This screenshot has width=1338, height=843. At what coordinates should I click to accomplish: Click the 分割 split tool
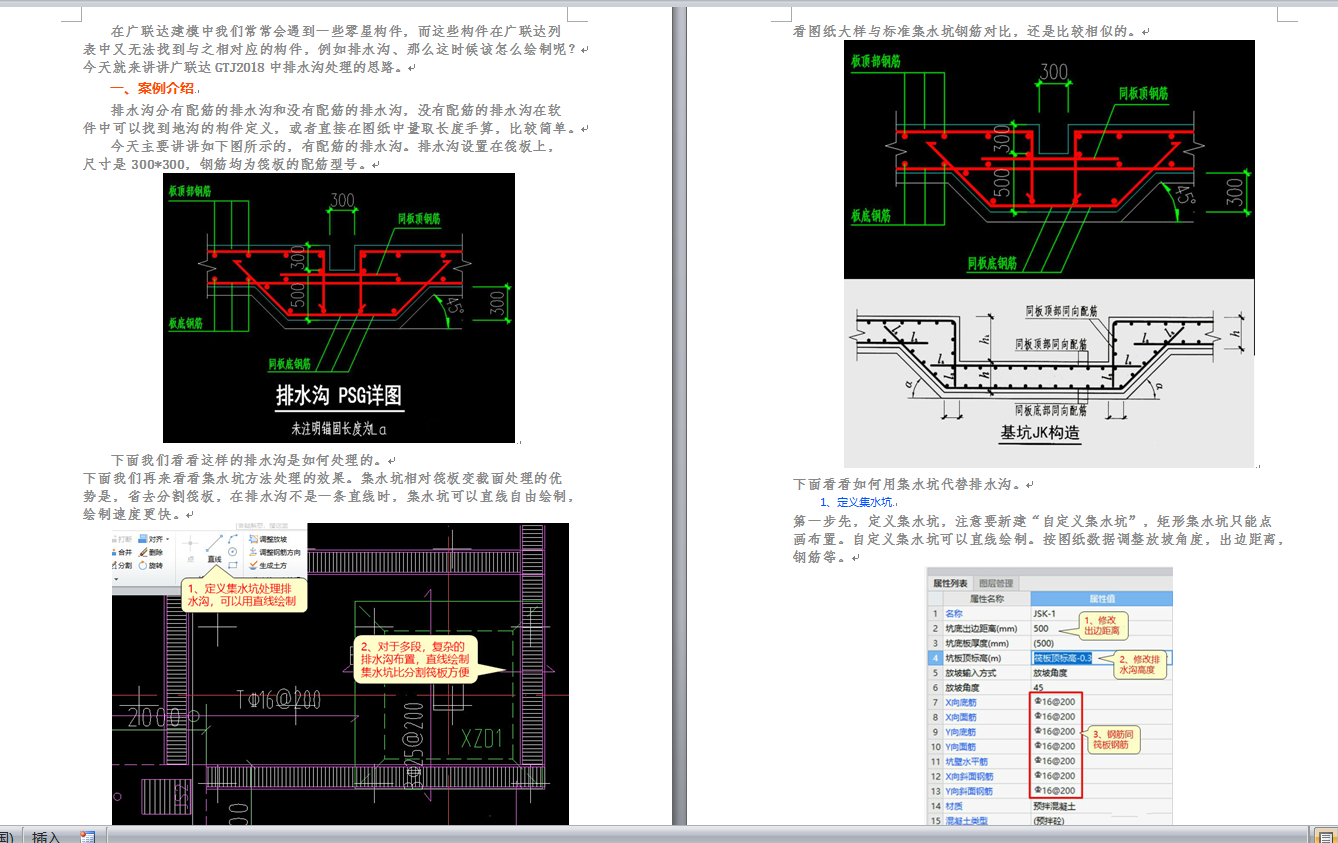click(123, 565)
